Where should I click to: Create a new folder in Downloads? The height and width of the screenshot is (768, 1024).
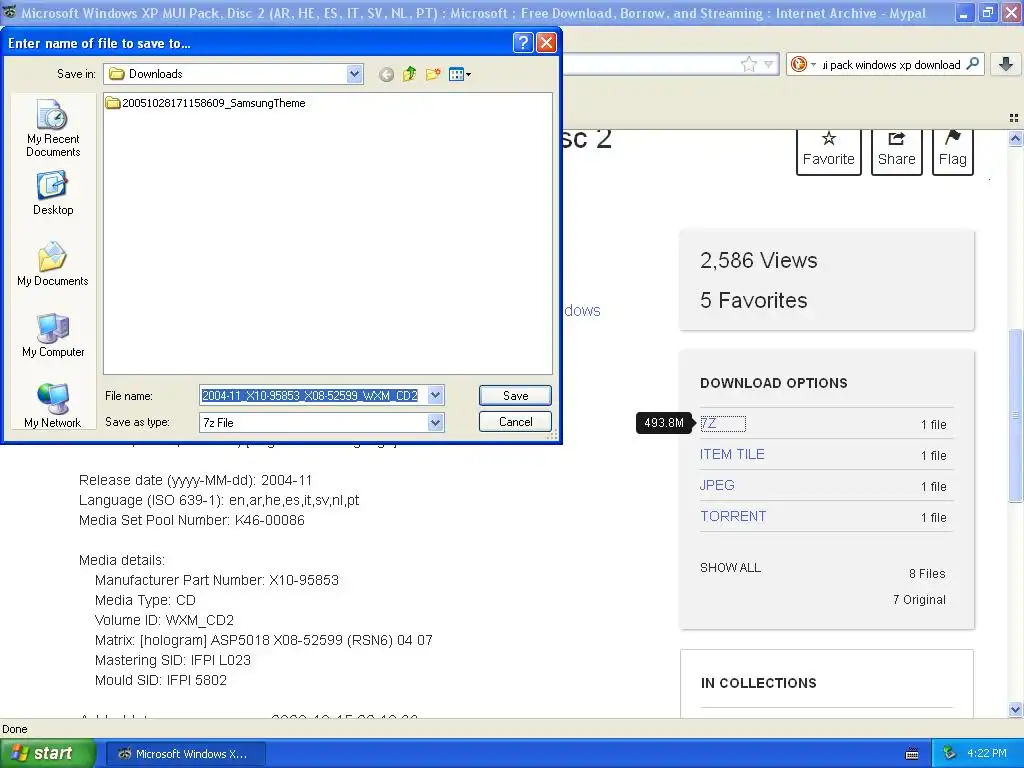click(x=433, y=74)
